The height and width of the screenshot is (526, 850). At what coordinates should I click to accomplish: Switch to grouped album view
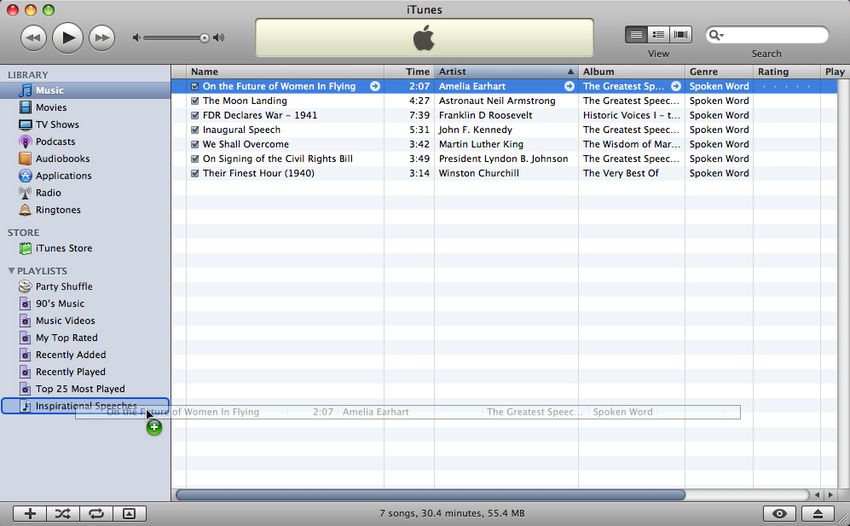click(659, 35)
